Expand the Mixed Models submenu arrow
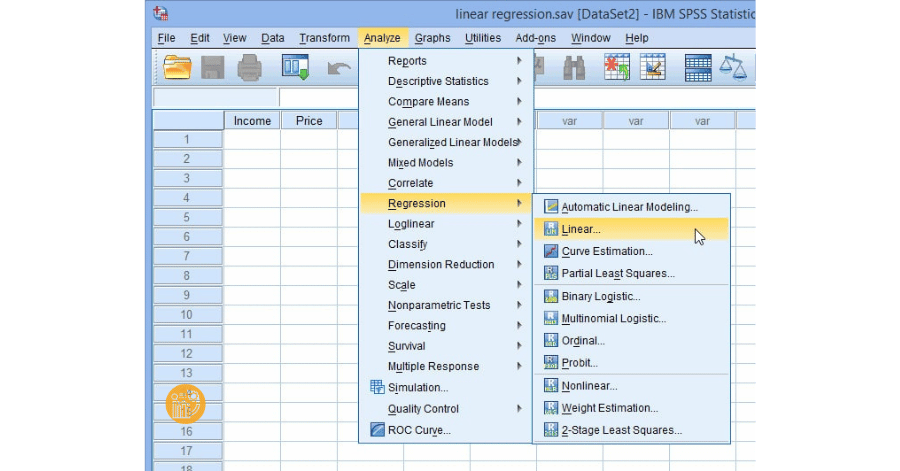Image resolution: width=900 pixels, height=471 pixels. coord(519,162)
